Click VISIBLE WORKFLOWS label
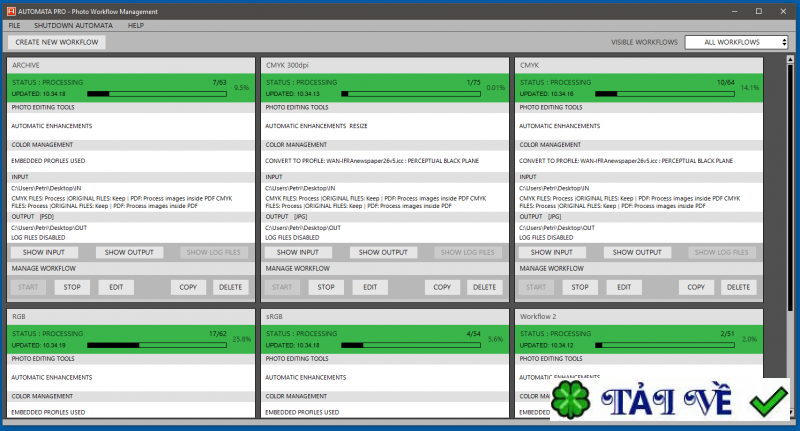 (644, 42)
